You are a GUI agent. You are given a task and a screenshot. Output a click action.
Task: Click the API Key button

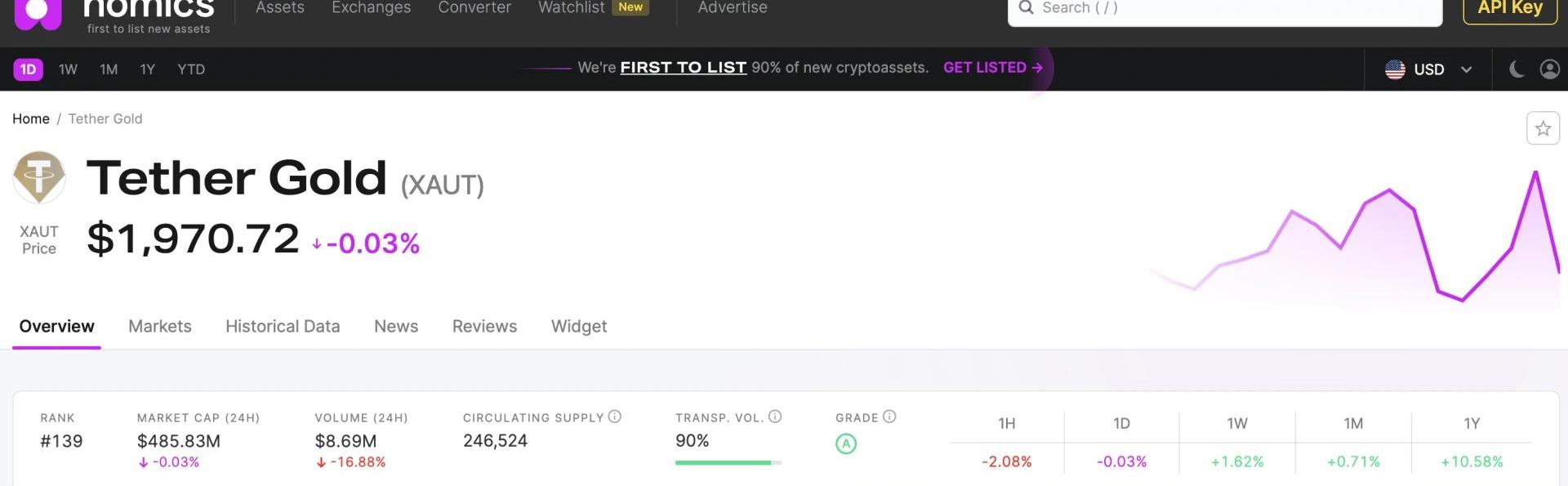[1509, 8]
